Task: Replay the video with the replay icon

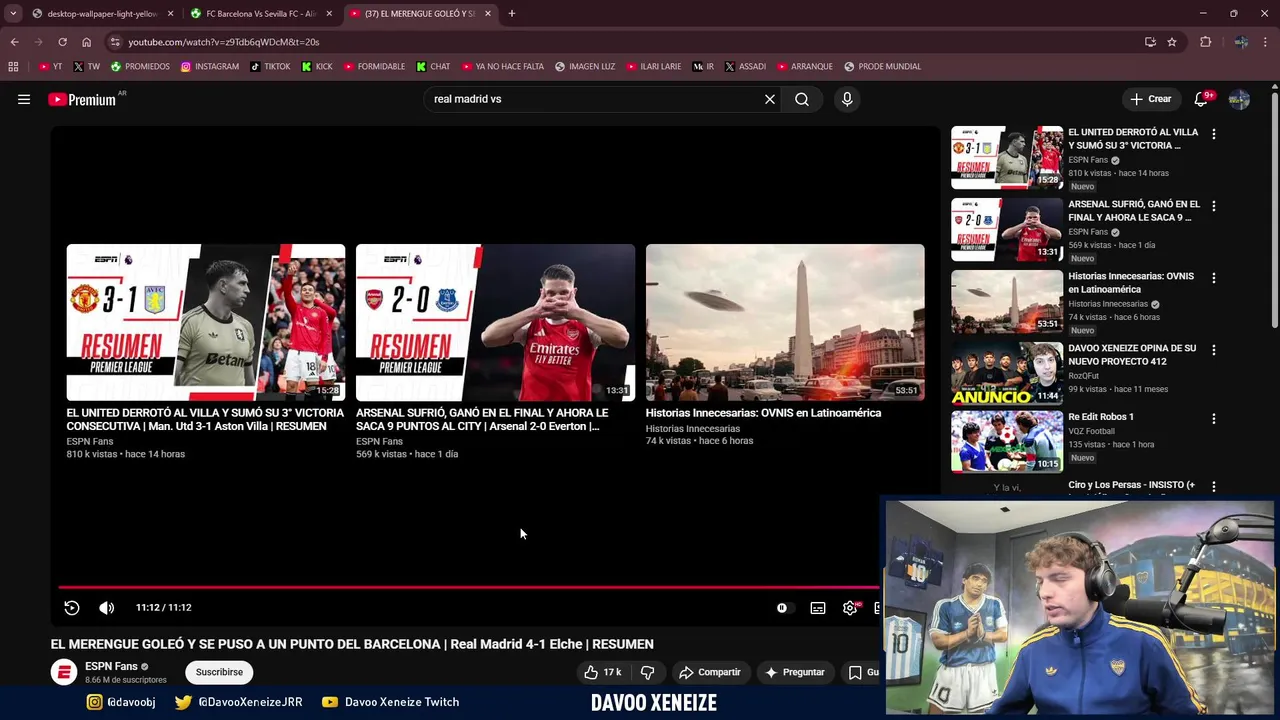Action: tap(72, 607)
